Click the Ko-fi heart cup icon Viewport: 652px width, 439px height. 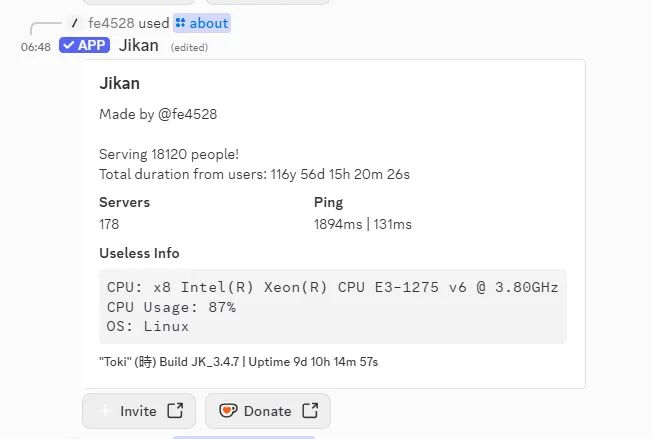[x=228, y=410]
